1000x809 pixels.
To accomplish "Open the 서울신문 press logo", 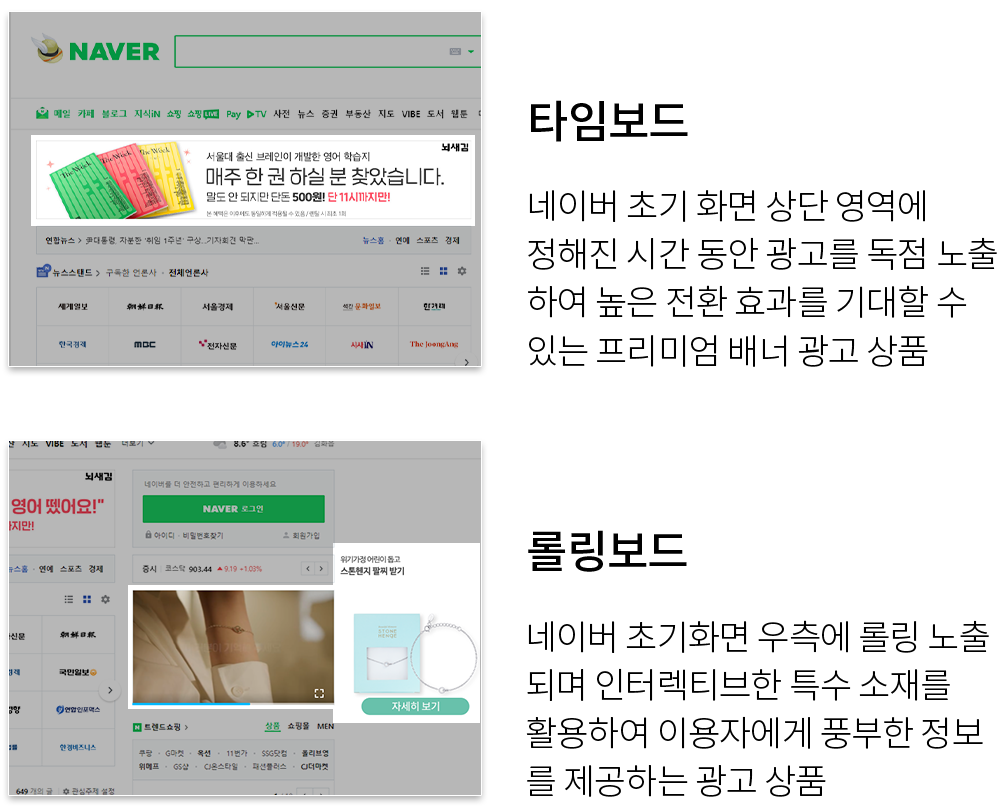I will point(290,307).
